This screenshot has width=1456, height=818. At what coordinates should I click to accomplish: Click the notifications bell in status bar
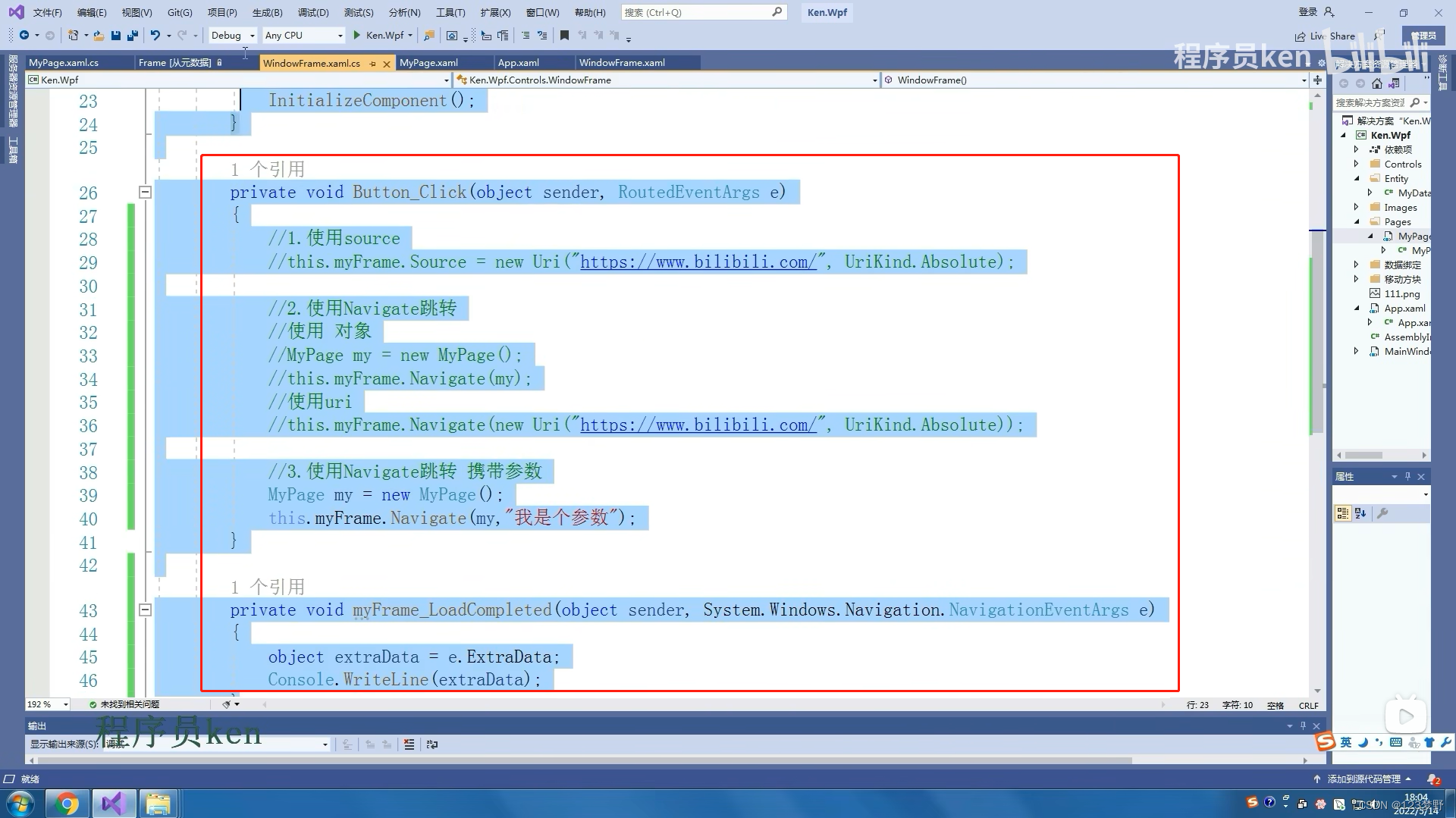[1433, 779]
